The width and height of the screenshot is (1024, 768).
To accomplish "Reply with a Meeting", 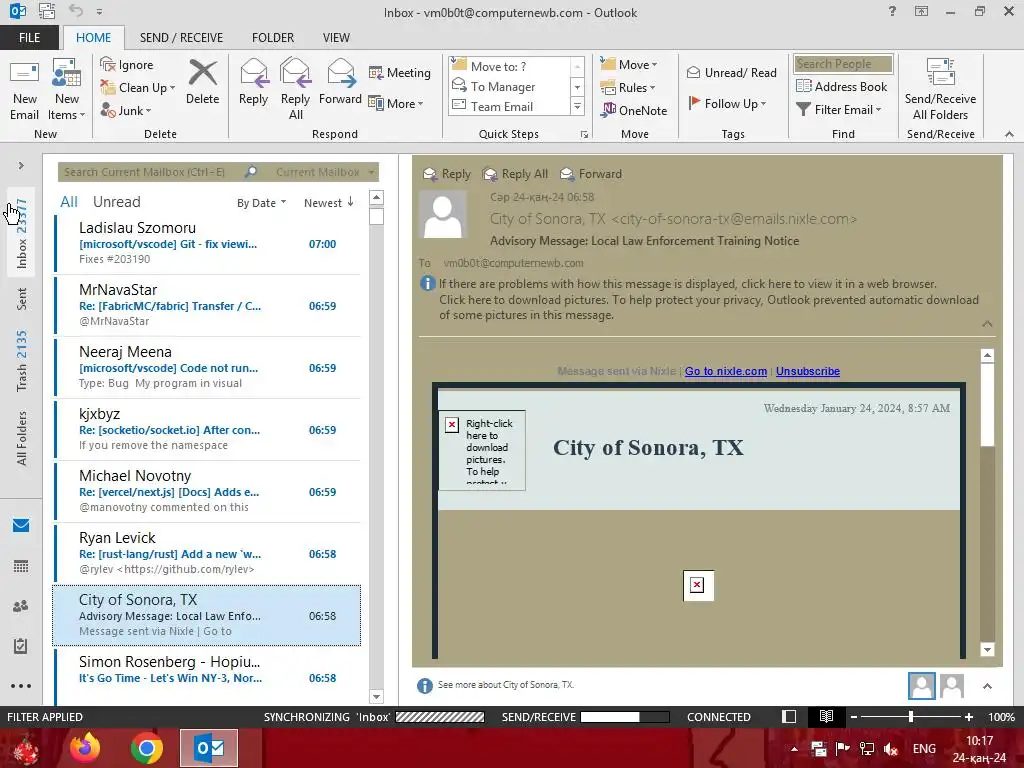I will pyautogui.click(x=400, y=72).
